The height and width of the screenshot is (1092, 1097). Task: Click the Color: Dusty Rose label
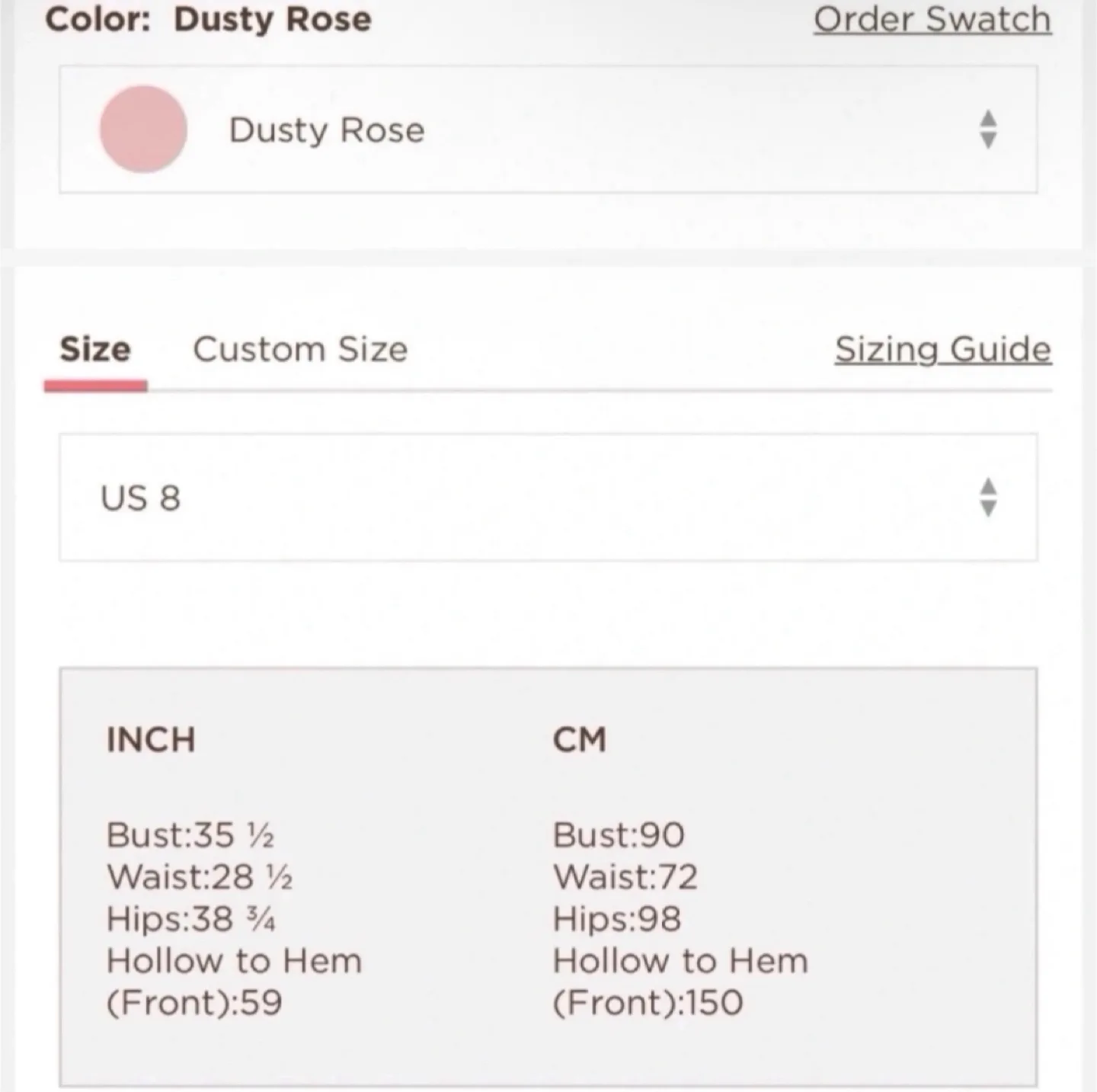point(207,19)
